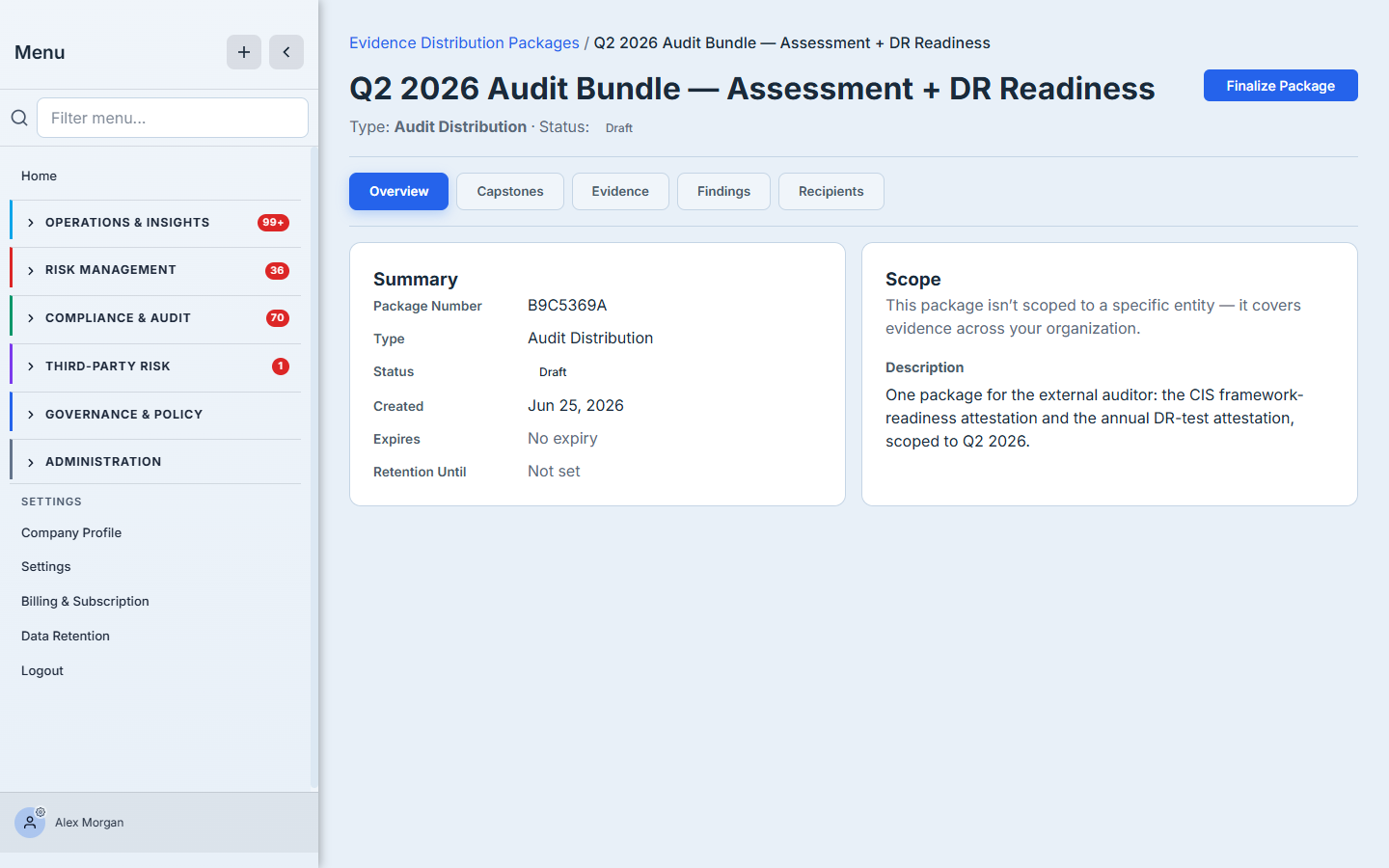Open Company Profile settings

pos(71,532)
